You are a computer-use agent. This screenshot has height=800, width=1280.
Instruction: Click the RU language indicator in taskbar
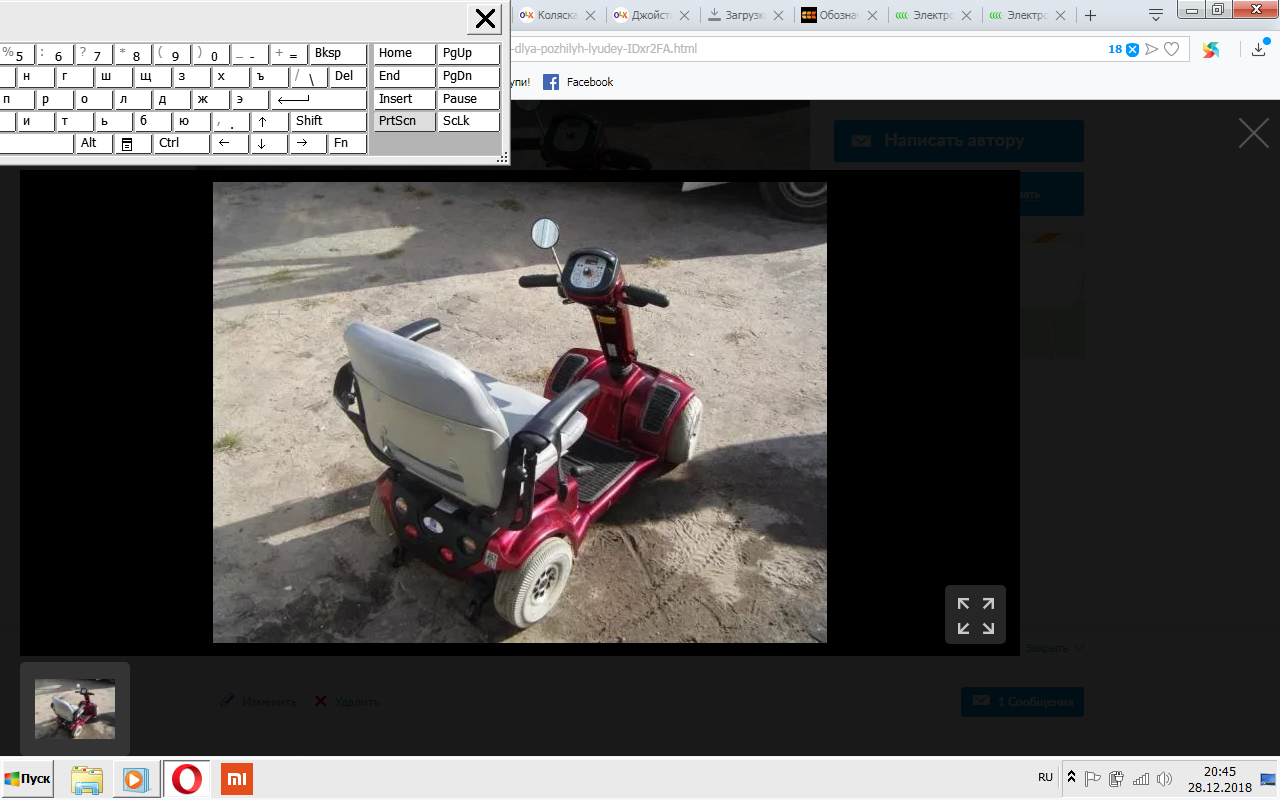point(1045,777)
